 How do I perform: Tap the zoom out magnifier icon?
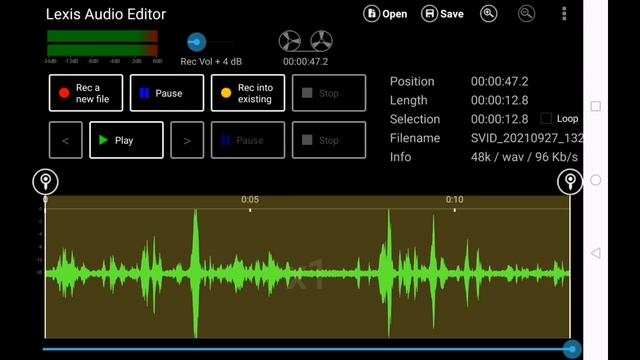pos(526,14)
